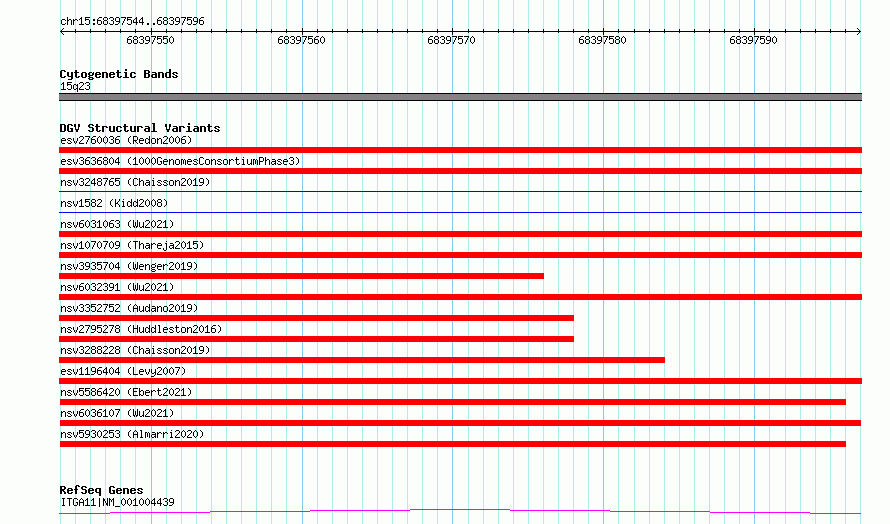Select variant nsv6032391 (Wu2021) label
The width and height of the screenshot is (890, 524).
click(x=117, y=287)
